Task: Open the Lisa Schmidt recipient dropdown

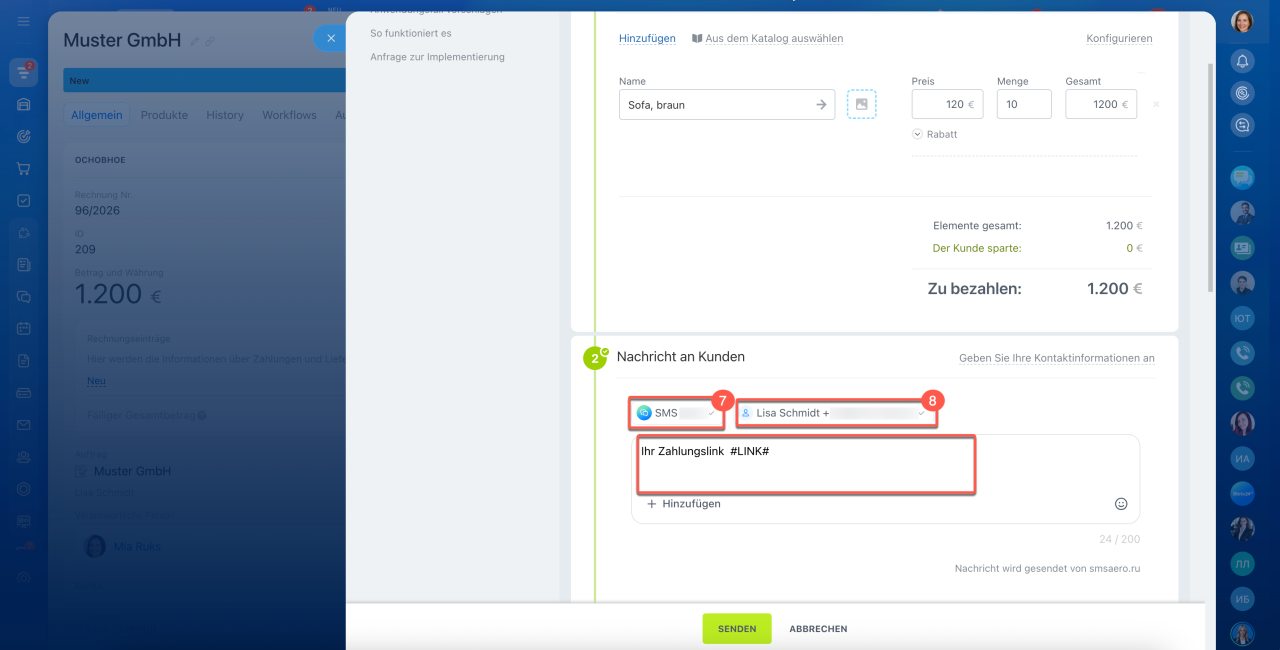Action: 836,413
